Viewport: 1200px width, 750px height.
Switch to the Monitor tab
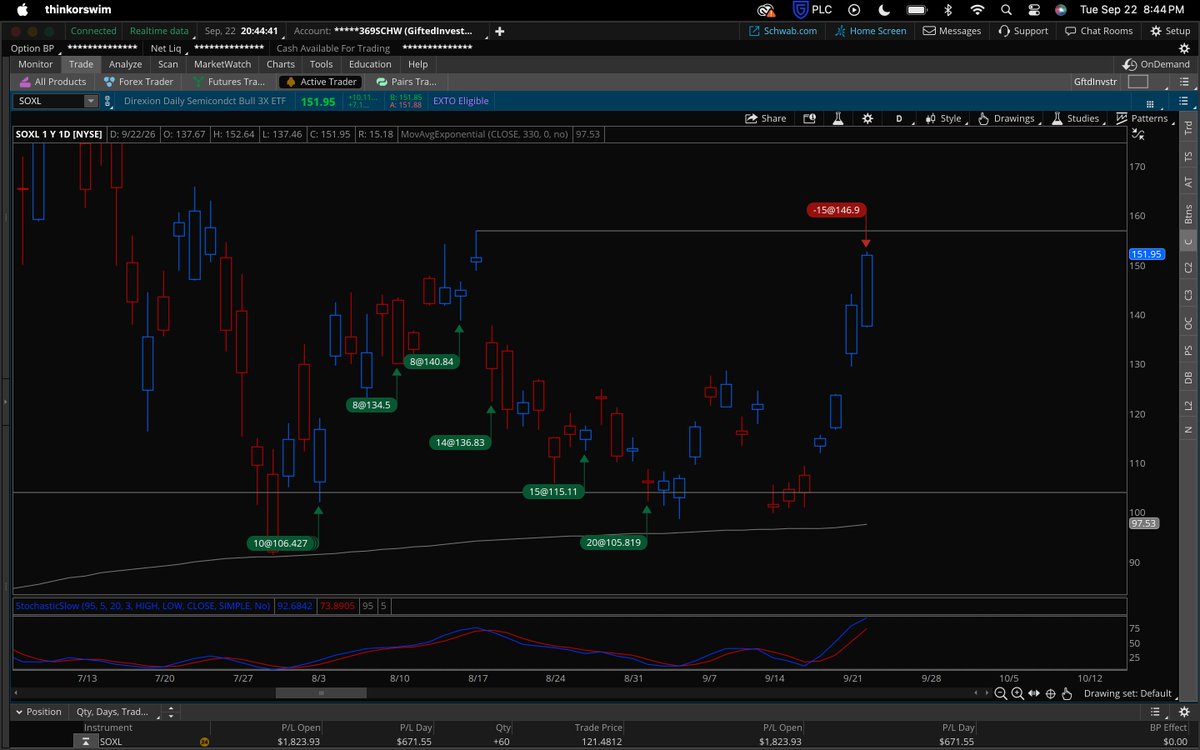[35, 64]
